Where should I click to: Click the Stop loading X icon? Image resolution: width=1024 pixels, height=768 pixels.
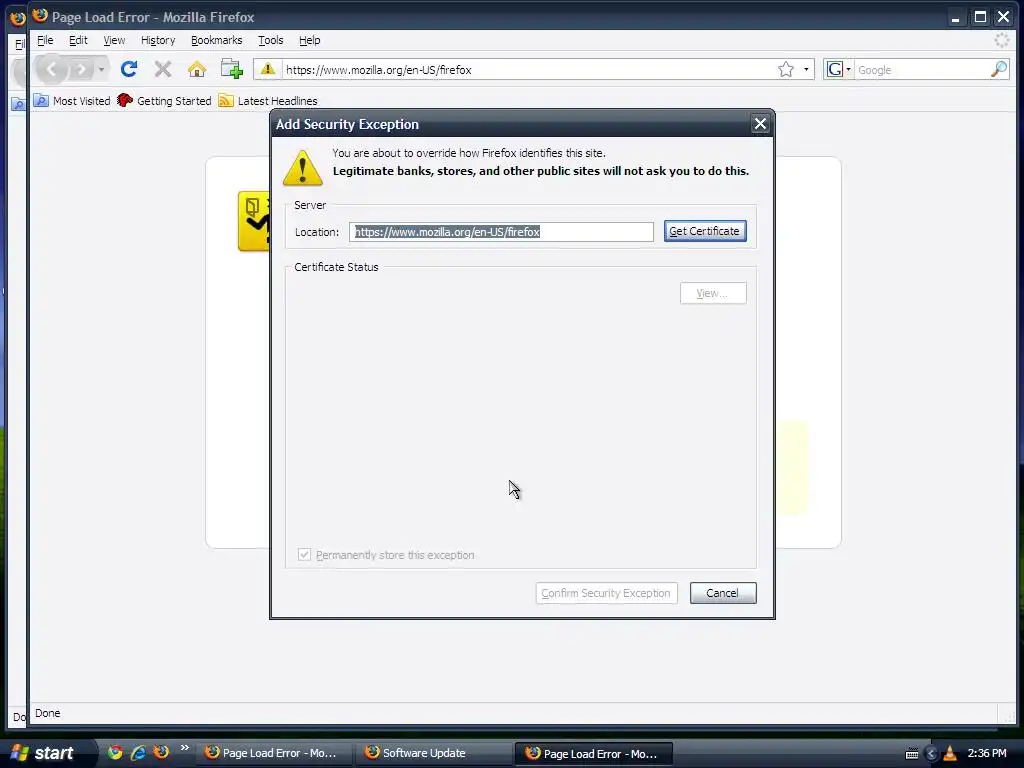click(x=163, y=69)
